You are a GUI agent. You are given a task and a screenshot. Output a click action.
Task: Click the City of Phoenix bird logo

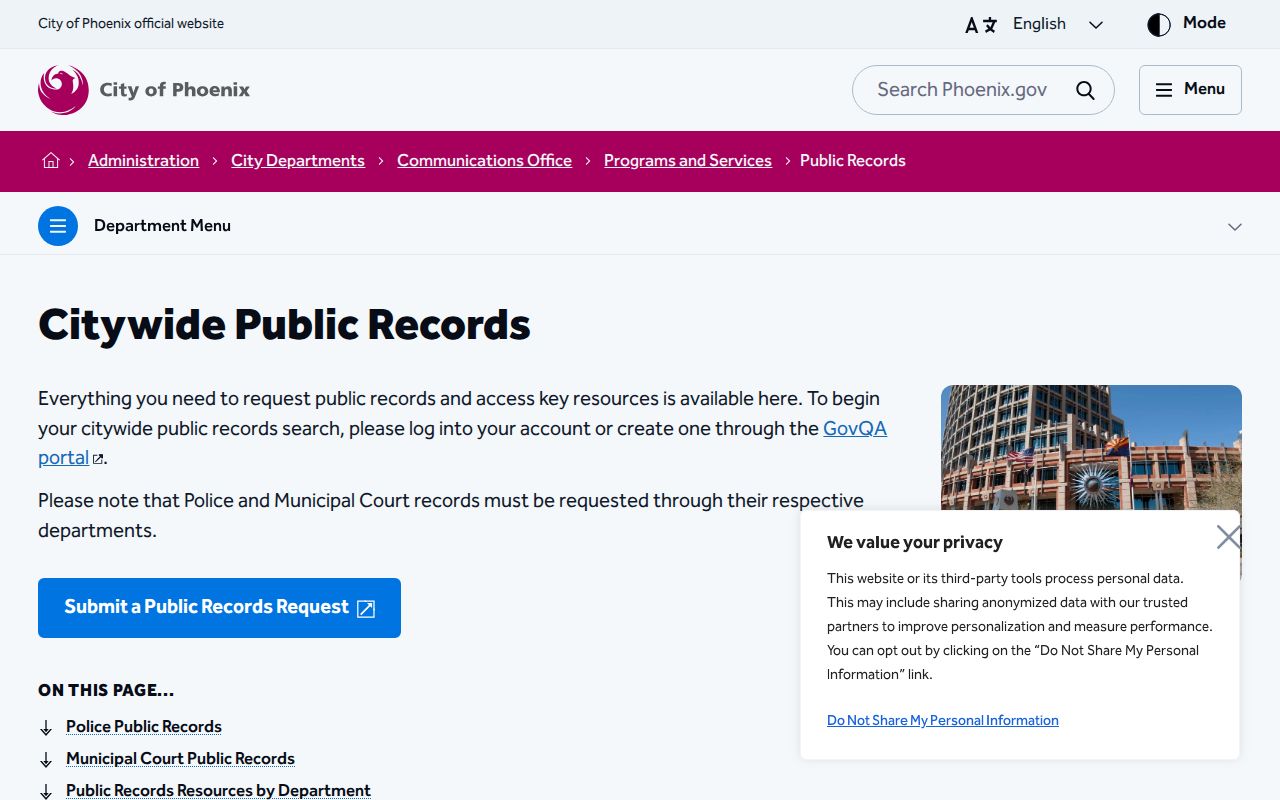coord(63,90)
